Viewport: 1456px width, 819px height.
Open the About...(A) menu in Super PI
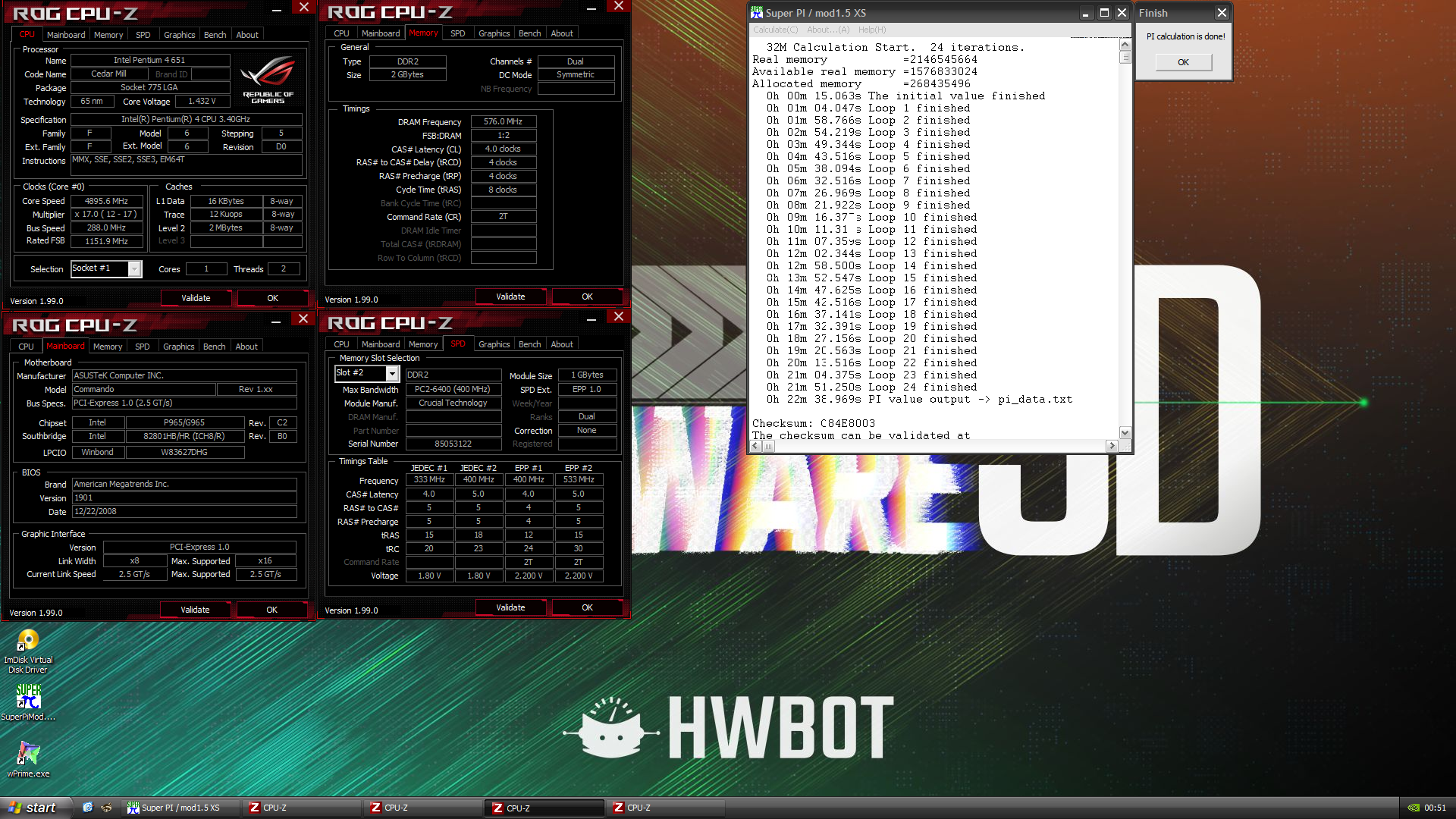tap(828, 30)
